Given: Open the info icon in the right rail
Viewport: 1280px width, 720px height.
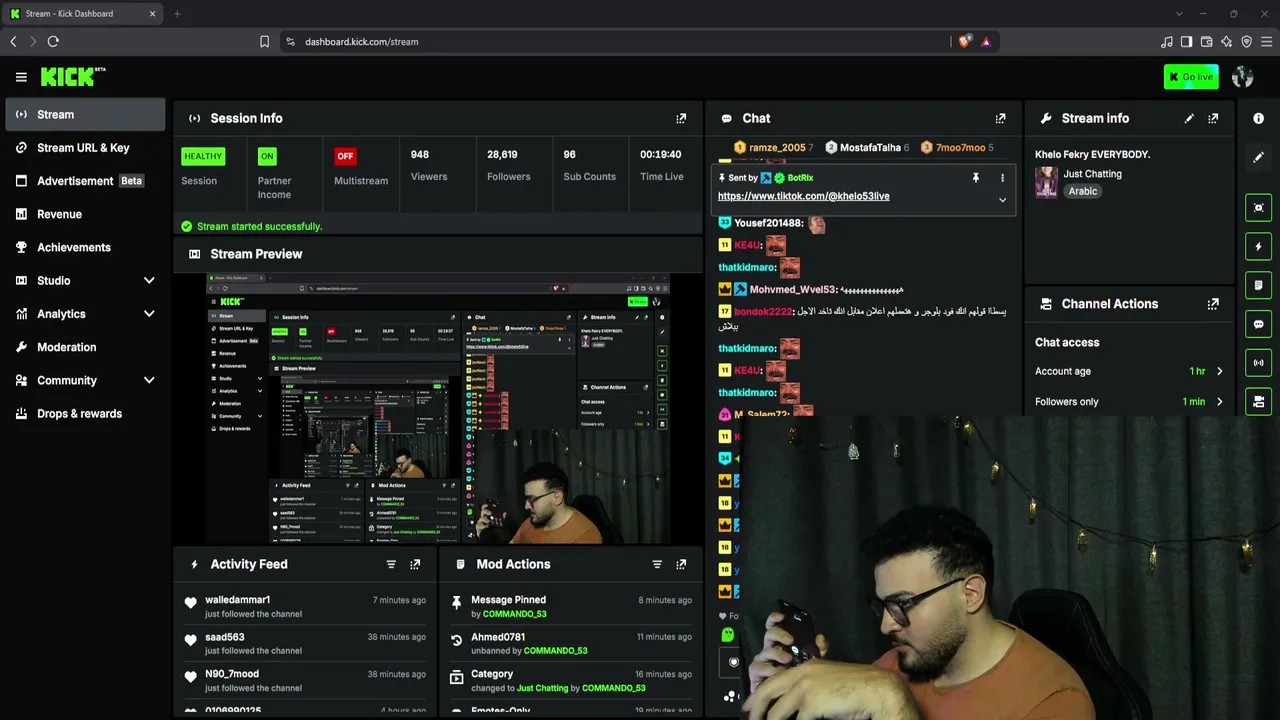Looking at the screenshot, I should pyautogui.click(x=1258, y=118).
